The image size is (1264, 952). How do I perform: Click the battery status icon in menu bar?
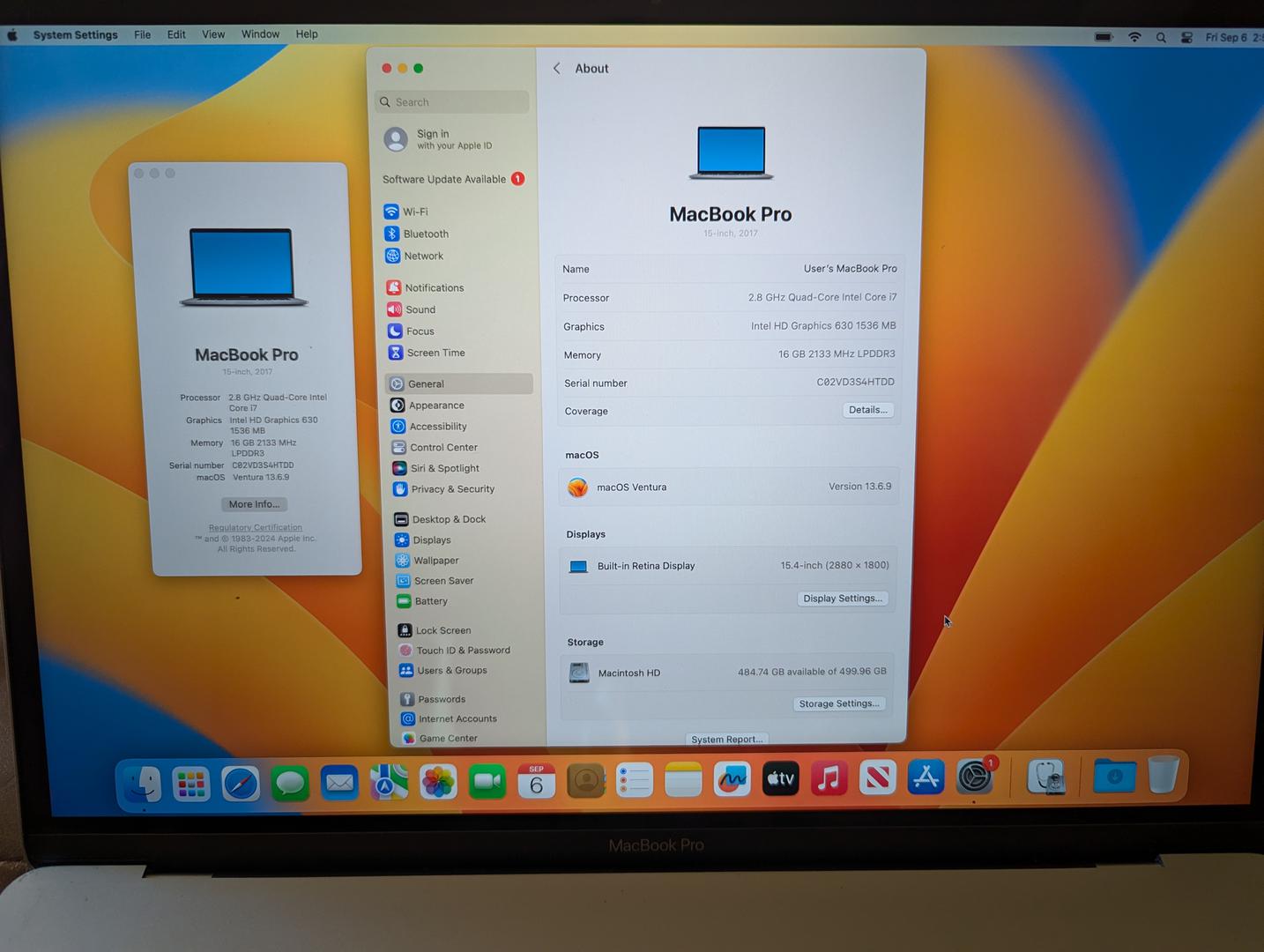click(1104, 37)
